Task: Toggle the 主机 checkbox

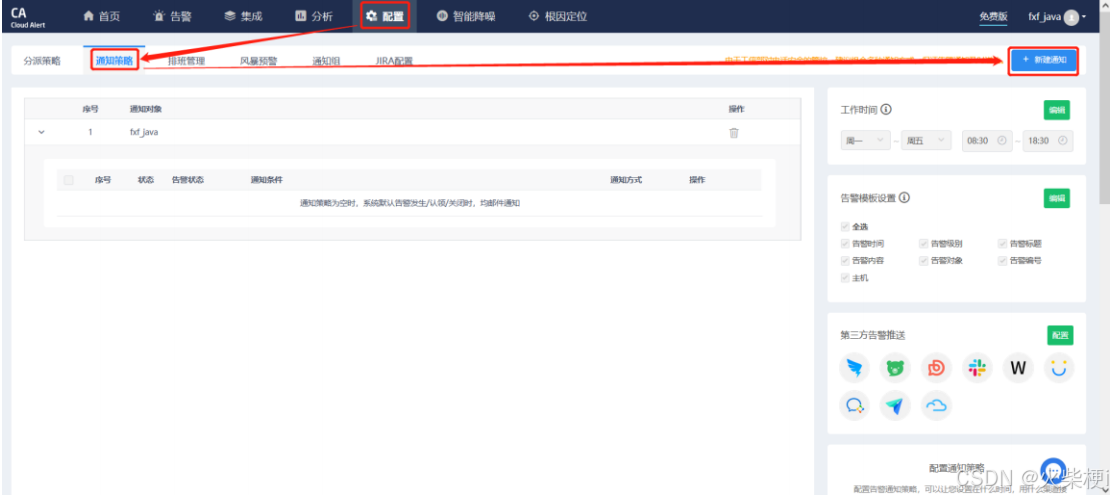Action: coord(845,277)
